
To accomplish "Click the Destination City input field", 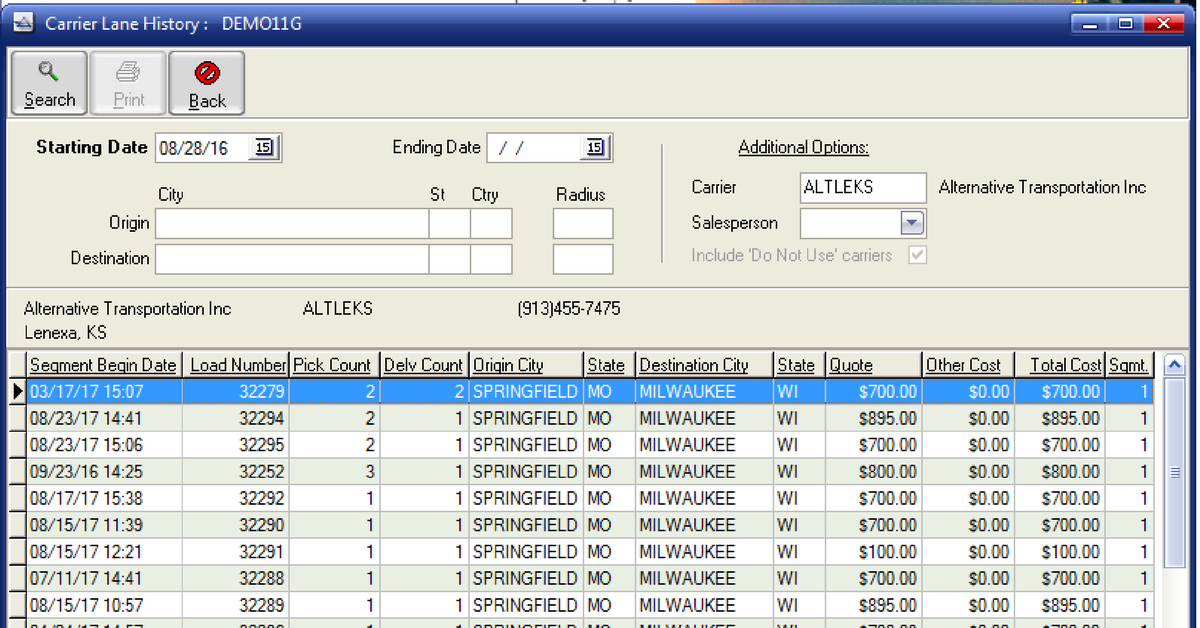I will coord(290,259).
